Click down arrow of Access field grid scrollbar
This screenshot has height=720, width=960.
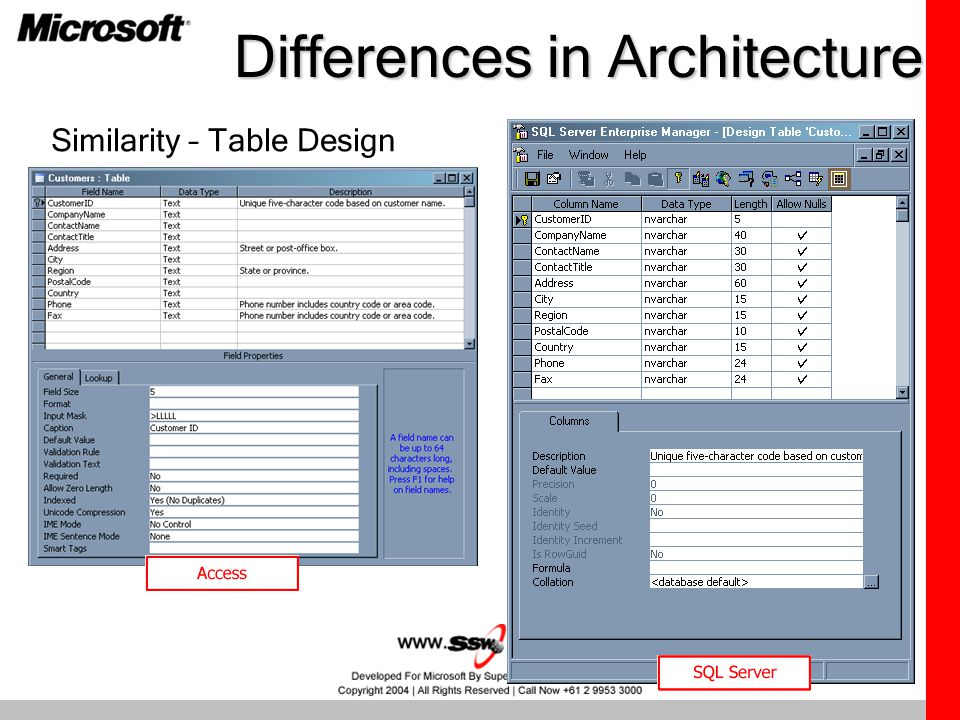pyautogui.click(x=470, y=344)
